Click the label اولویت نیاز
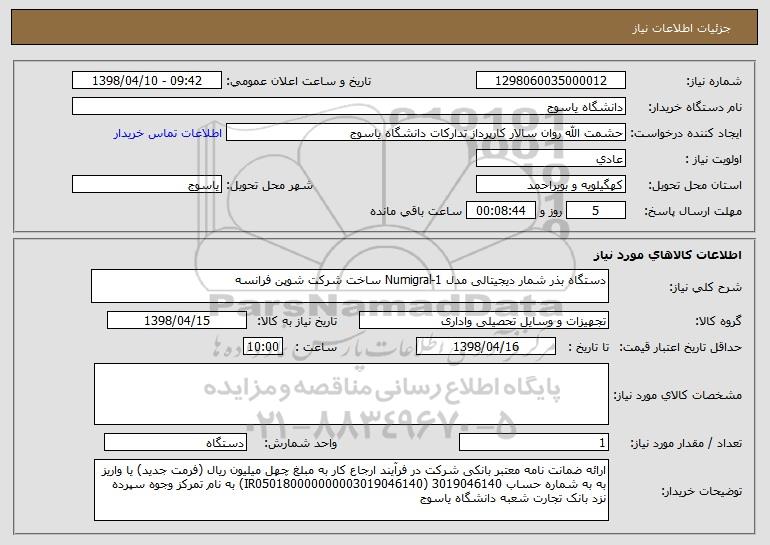This screenshot has height=545, width=770. 714,159
